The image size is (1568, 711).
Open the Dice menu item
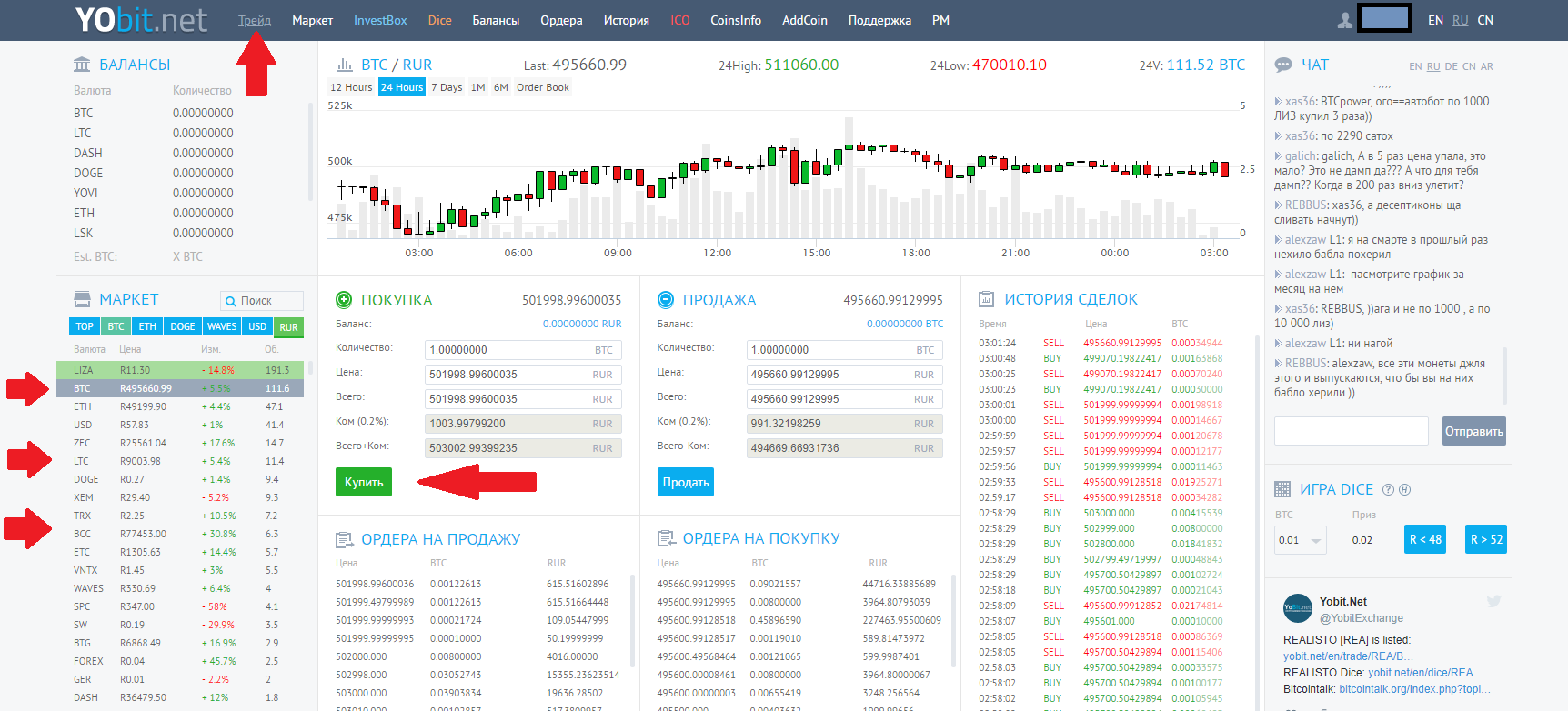coord(439,20)
